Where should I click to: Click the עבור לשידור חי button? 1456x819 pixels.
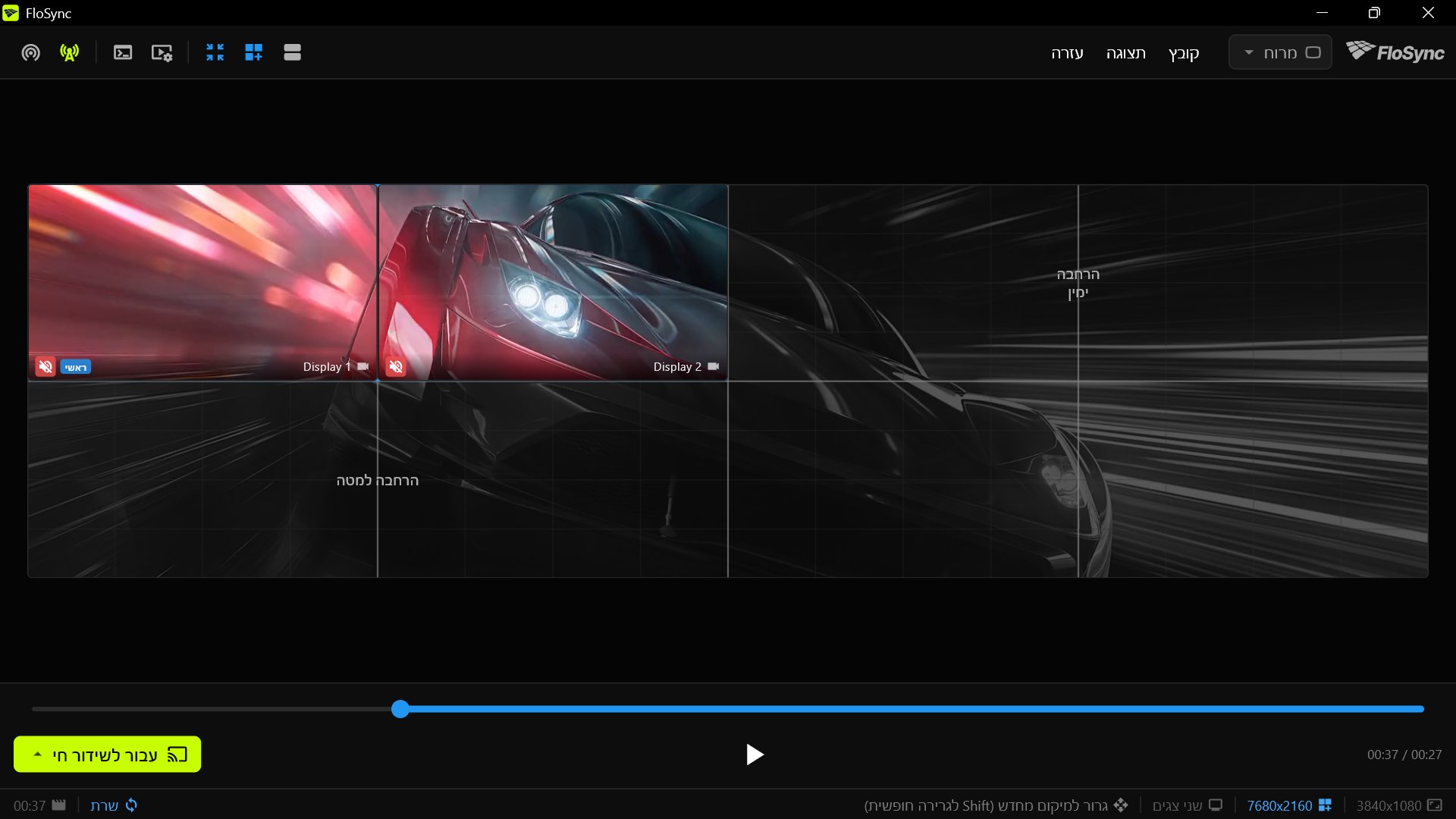pos(107,755)
